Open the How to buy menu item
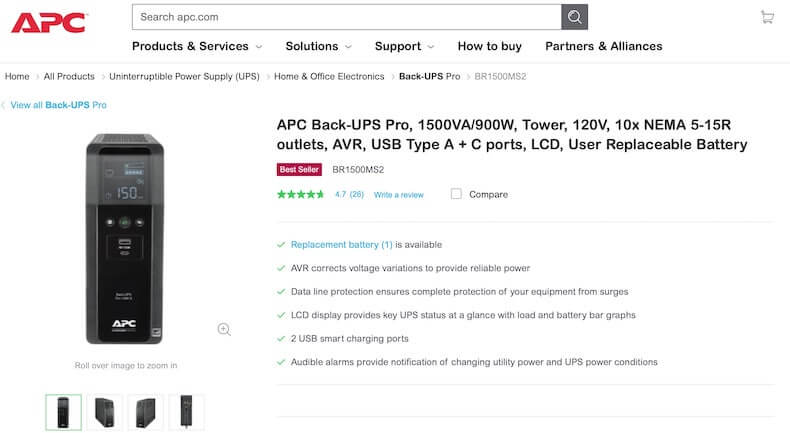This screenshot has width=790, height=433. pyautogui.click(x=490, y=46)
